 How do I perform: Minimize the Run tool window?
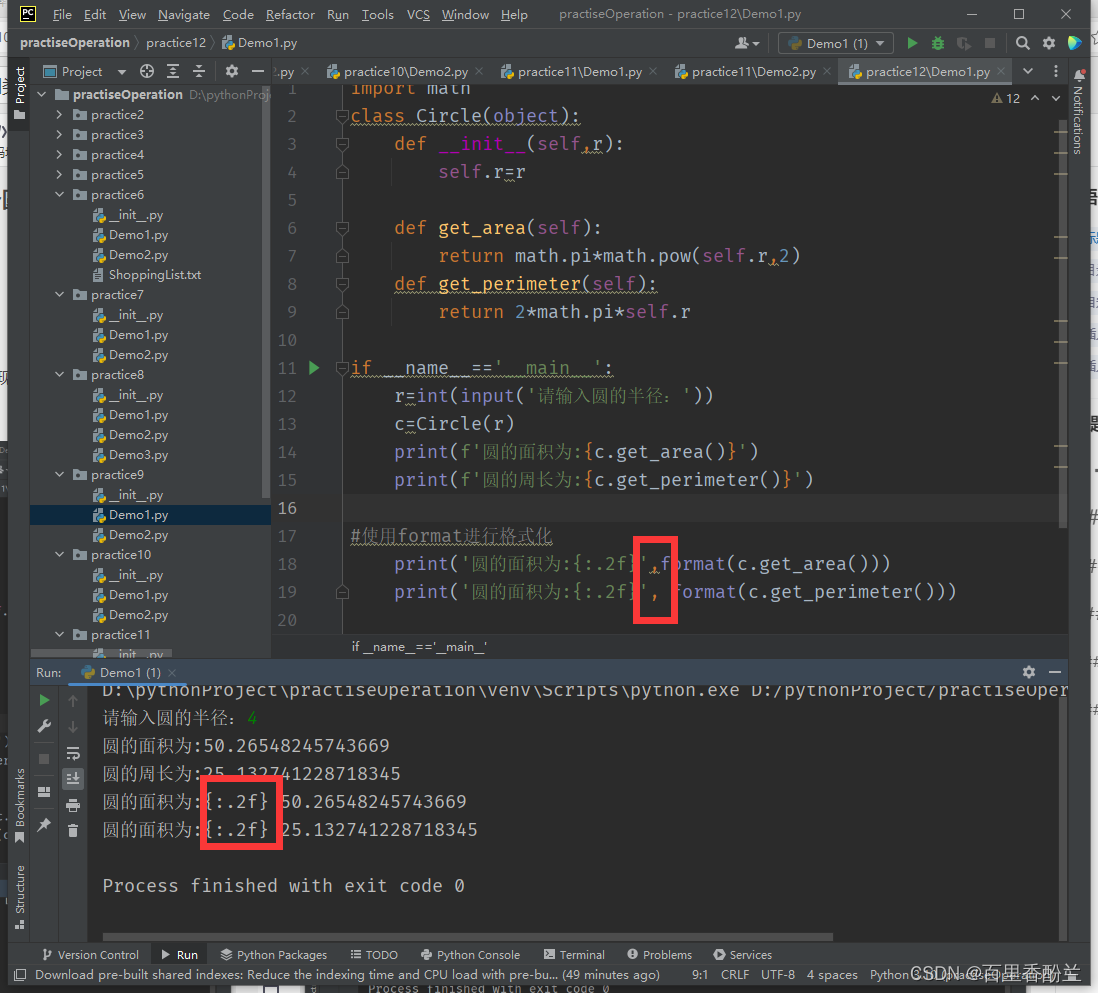[x=1055, y=672]
